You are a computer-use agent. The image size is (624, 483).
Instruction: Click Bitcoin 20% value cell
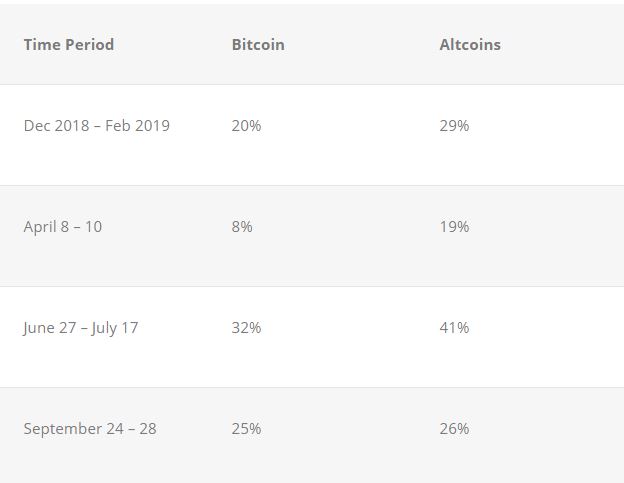click(246, 126)
